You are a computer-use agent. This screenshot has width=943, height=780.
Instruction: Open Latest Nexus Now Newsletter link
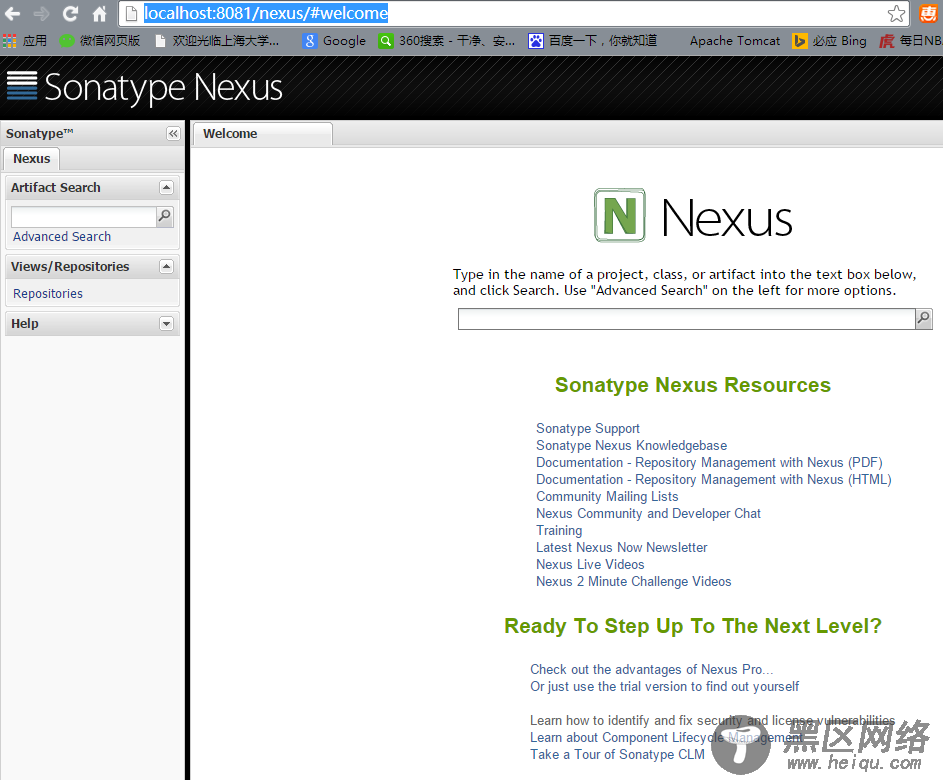pos(621,547)
